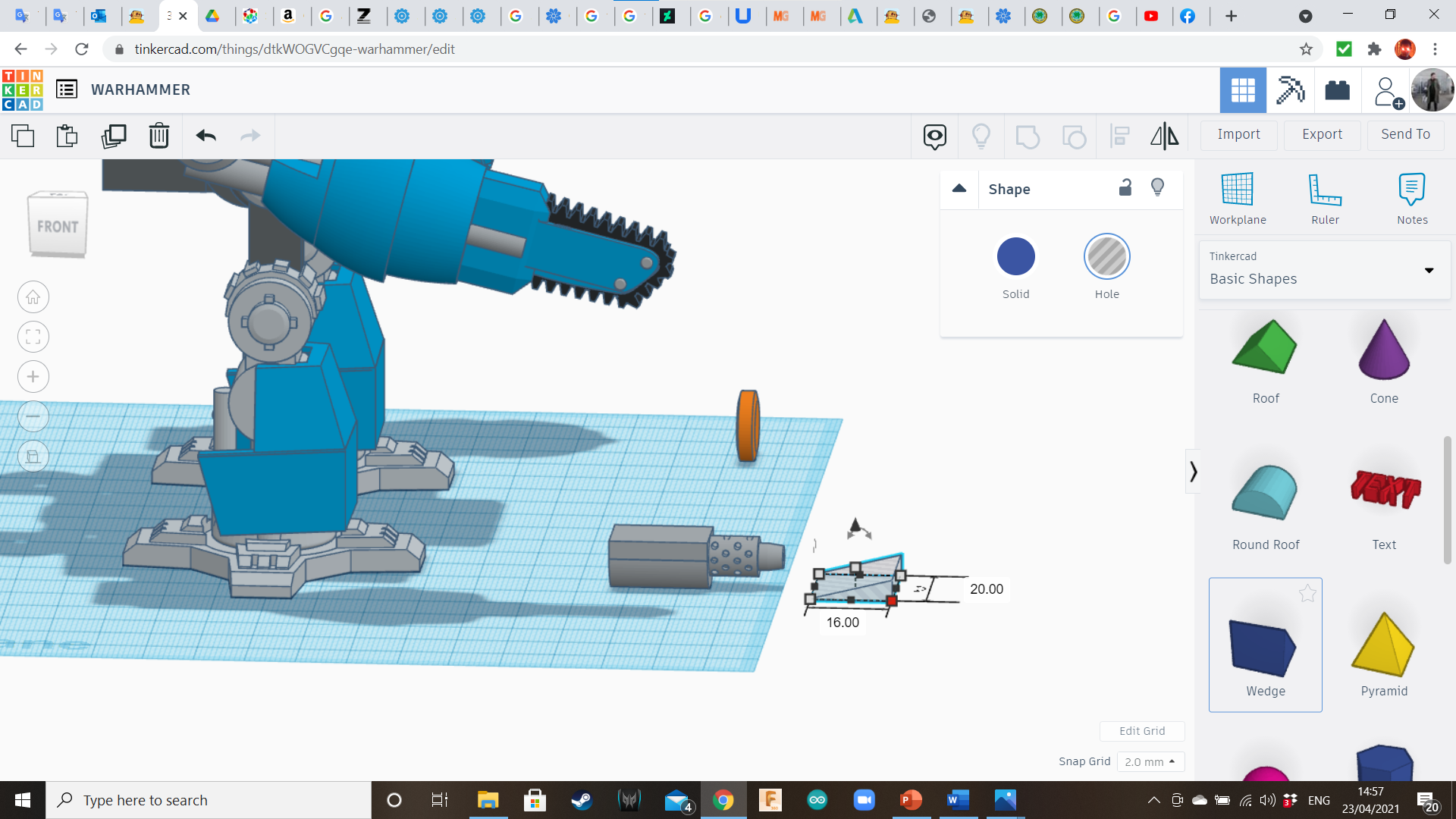
Task: Click the Import button
Action: point(1238,134)
